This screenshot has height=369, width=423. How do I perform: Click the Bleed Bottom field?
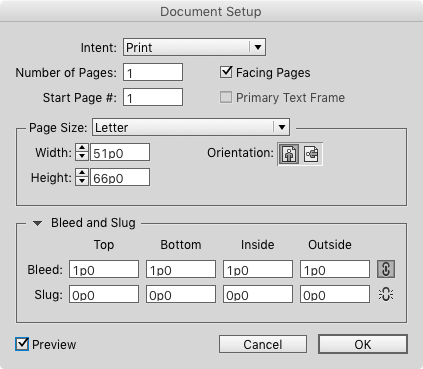pos(181,269)
